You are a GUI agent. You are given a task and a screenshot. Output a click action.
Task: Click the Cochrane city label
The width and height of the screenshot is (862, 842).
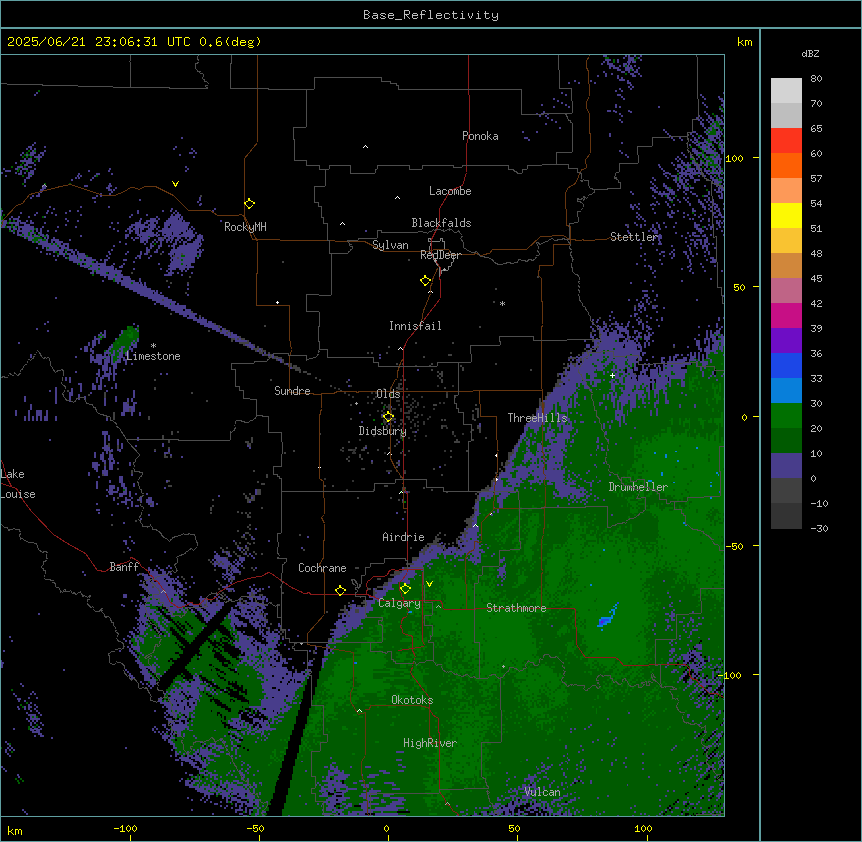coord(322,568)
